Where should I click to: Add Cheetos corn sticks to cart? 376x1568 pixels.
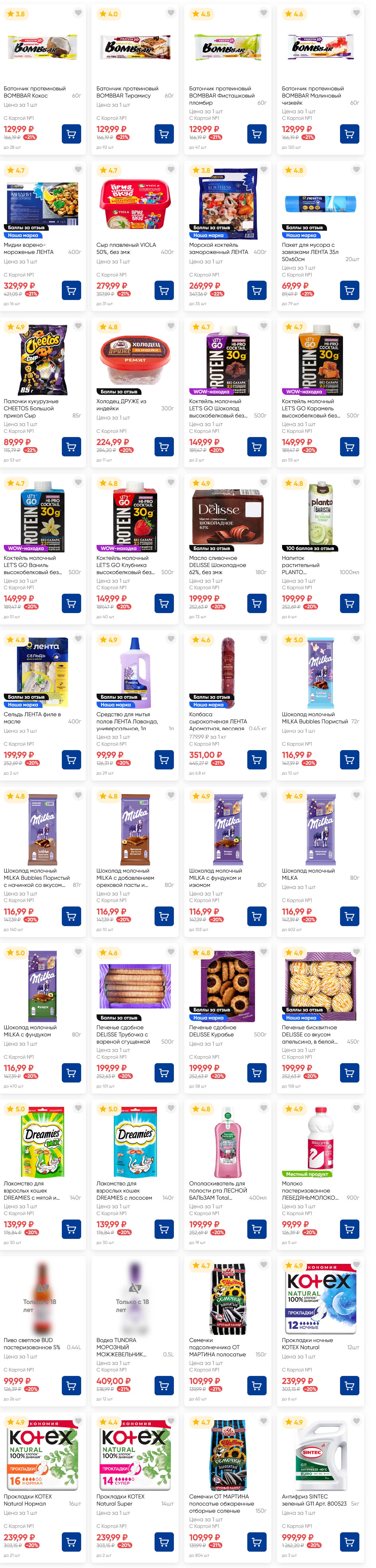tap(71, 446)
